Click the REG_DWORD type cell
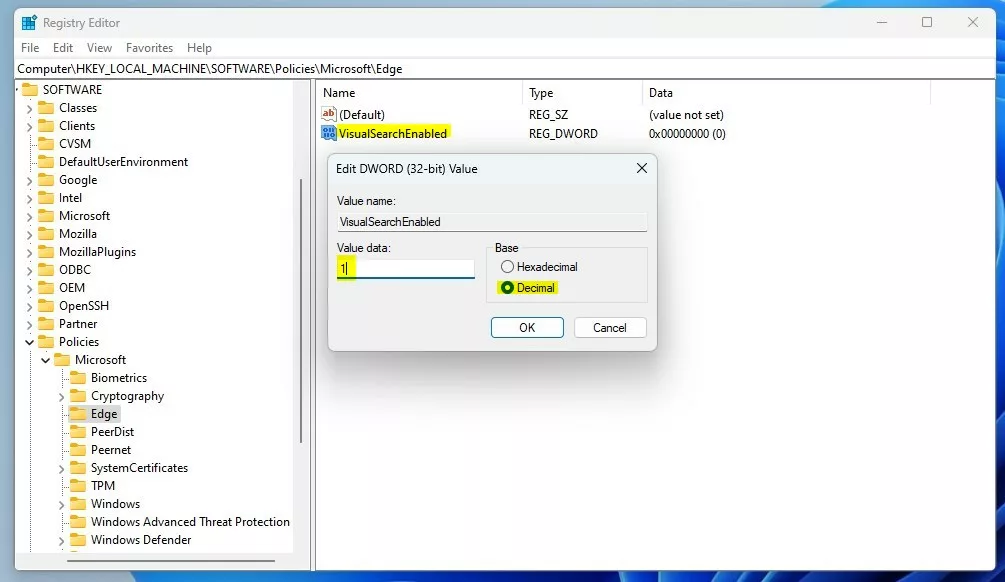The width and height of the screenshot is (1005, 582). pyautogui.click(x=563, y=133)
